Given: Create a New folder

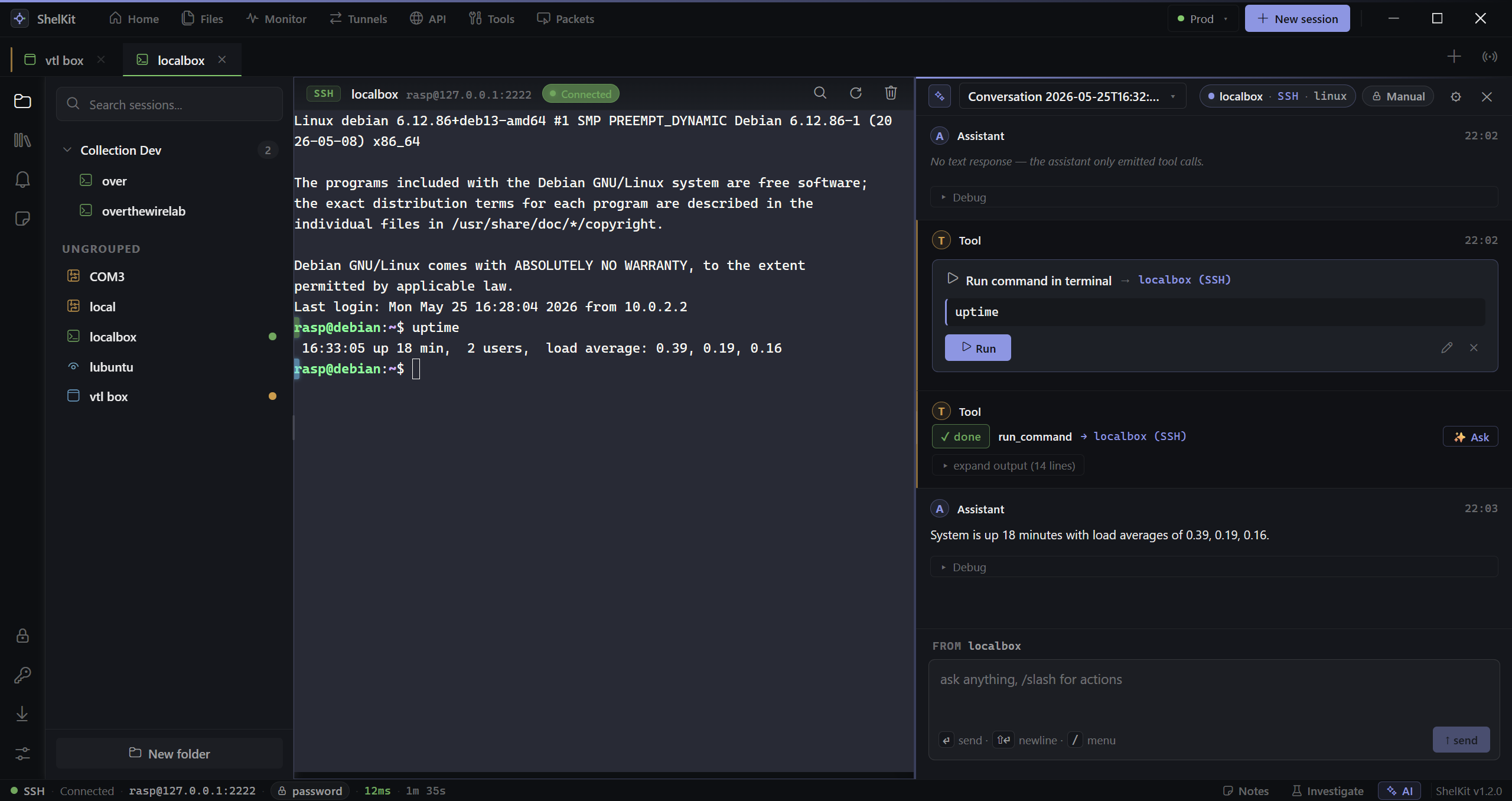Looking at the screenshot, I should pos(170,754).
